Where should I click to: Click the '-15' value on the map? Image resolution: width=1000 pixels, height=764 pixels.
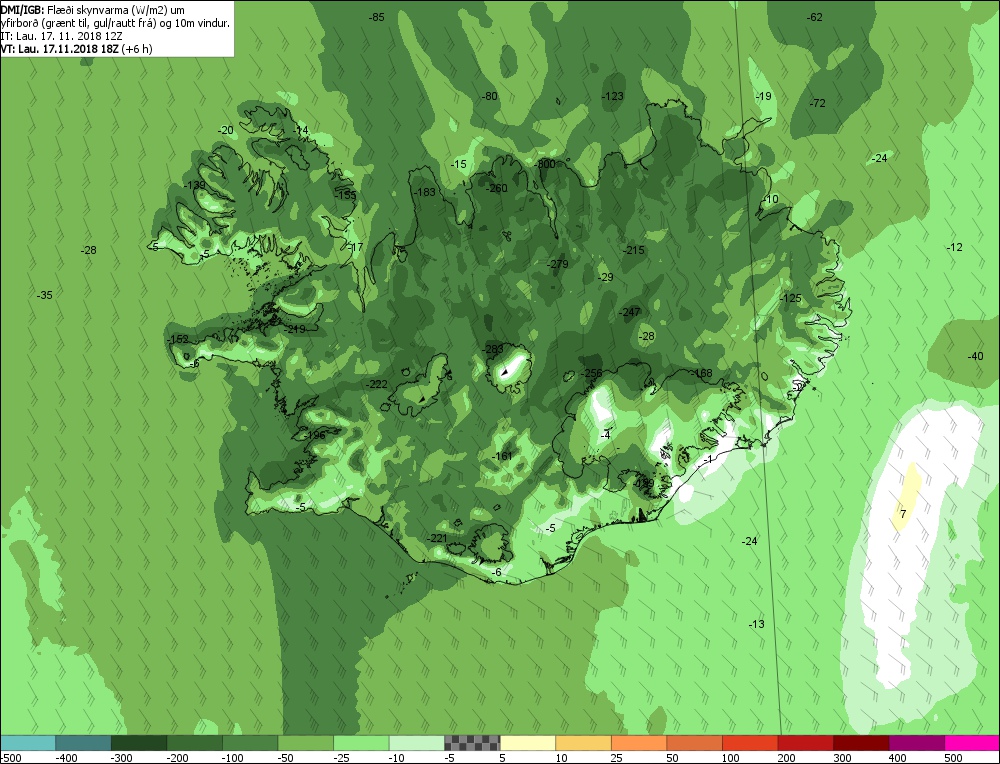[x=459, y=165]
